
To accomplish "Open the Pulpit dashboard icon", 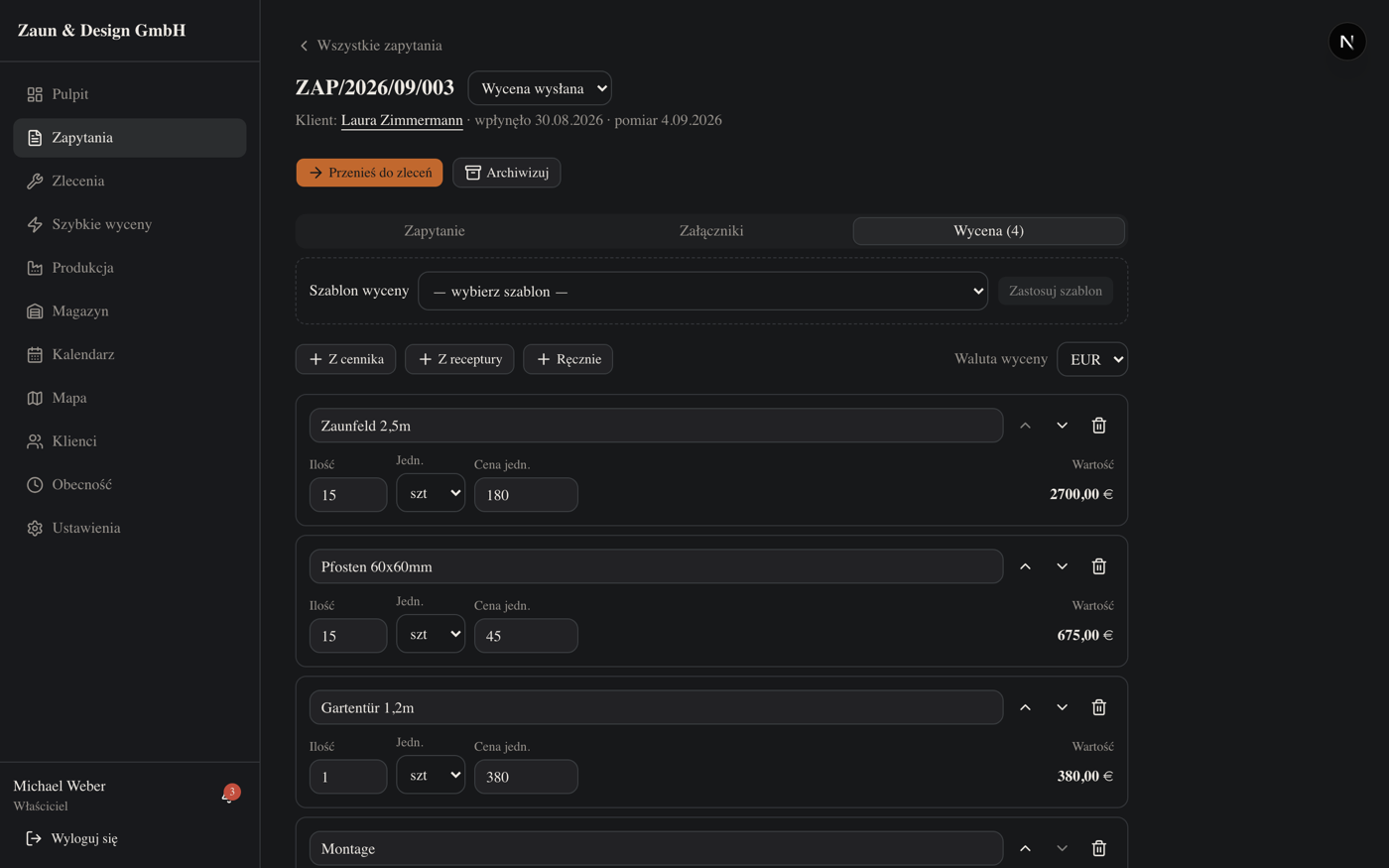I will click(x=35, y=94).
